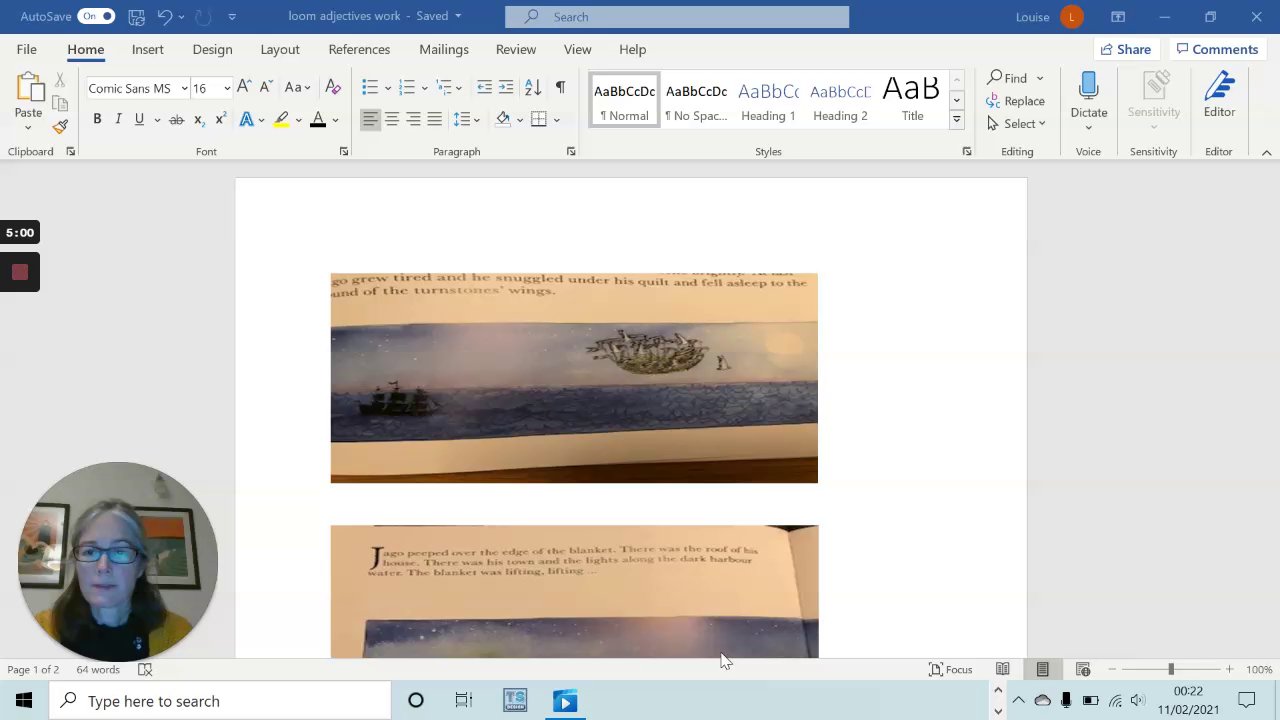Viewport: 1280px width, 720px height.
Task: Open the font name dropdown
Action: 184,89
